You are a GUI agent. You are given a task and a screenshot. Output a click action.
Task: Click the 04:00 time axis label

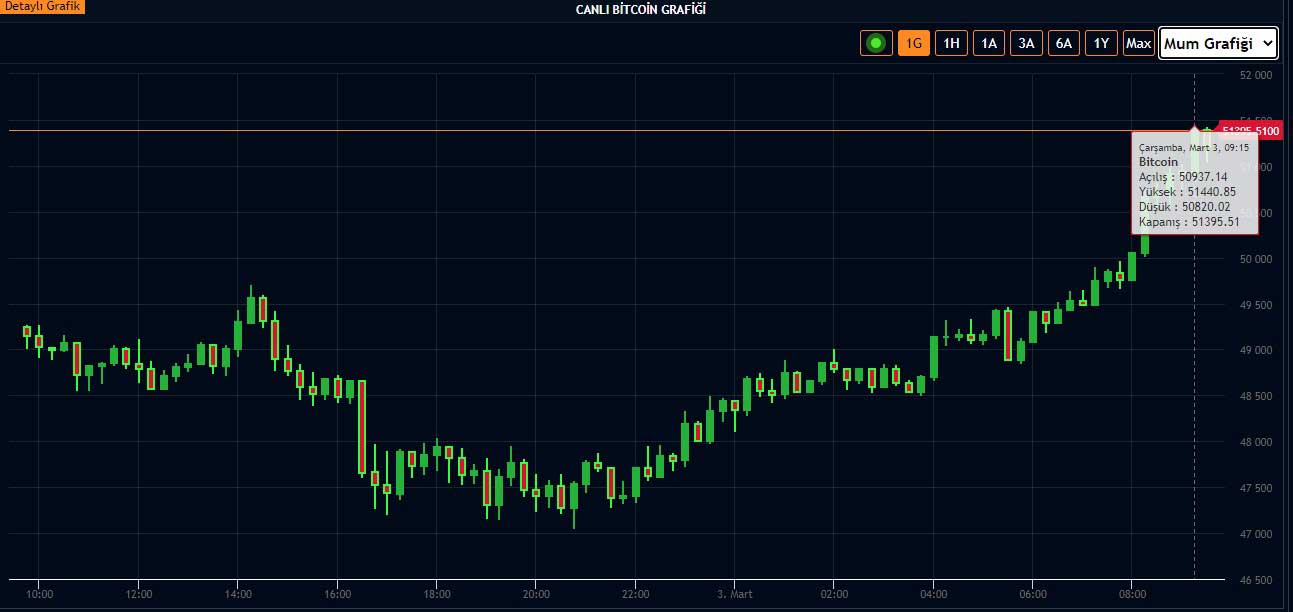tap(934, 594)
